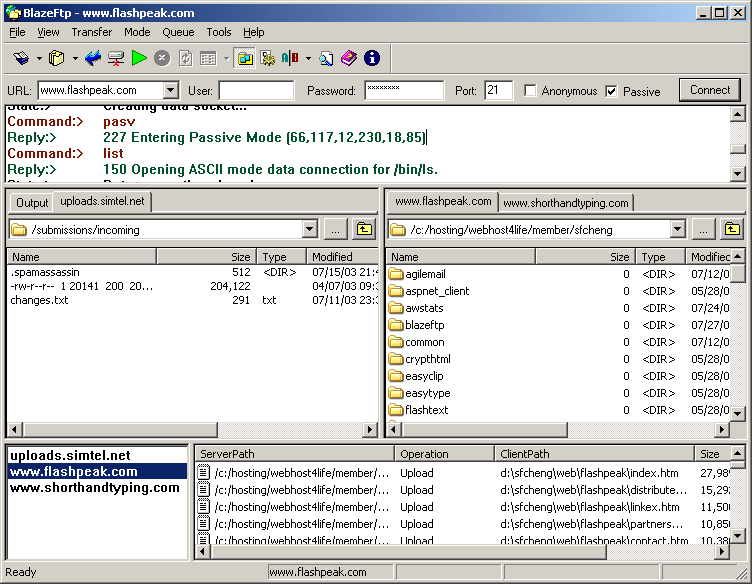The height and width of the screenshot is (584, 752).
Task: Expand the URL dropdown list
Action: tap(170, 91)
